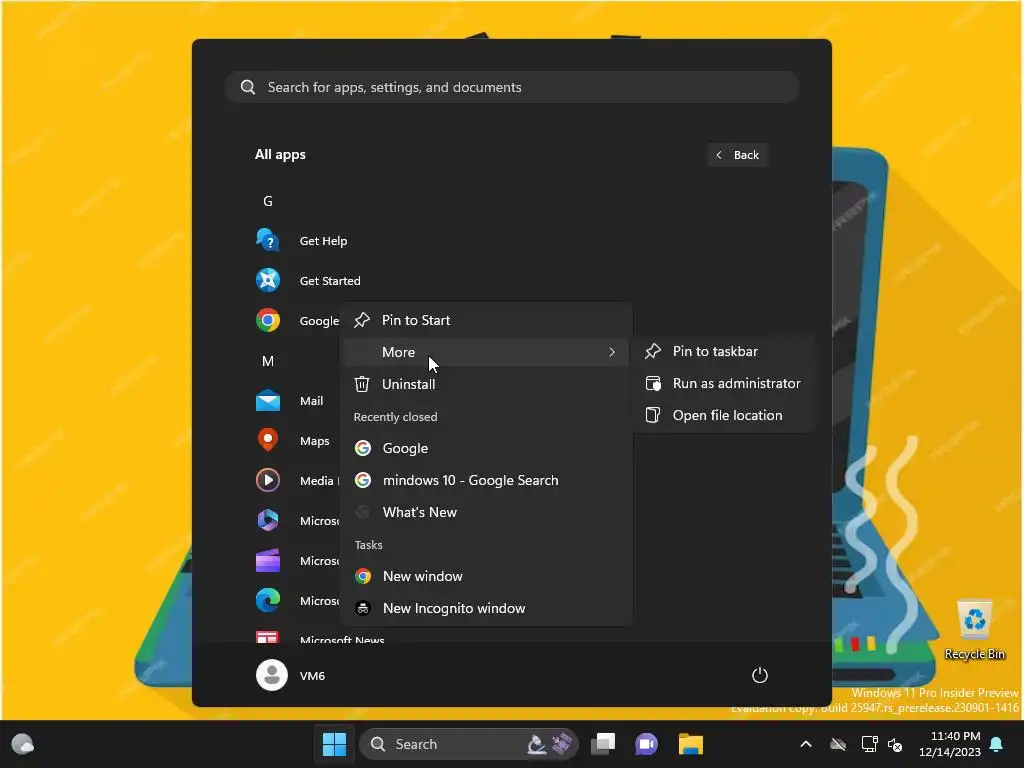Screen dimensions: 1024x768
Task: Click the "Maps" app label
Action: tap(314, 441)
